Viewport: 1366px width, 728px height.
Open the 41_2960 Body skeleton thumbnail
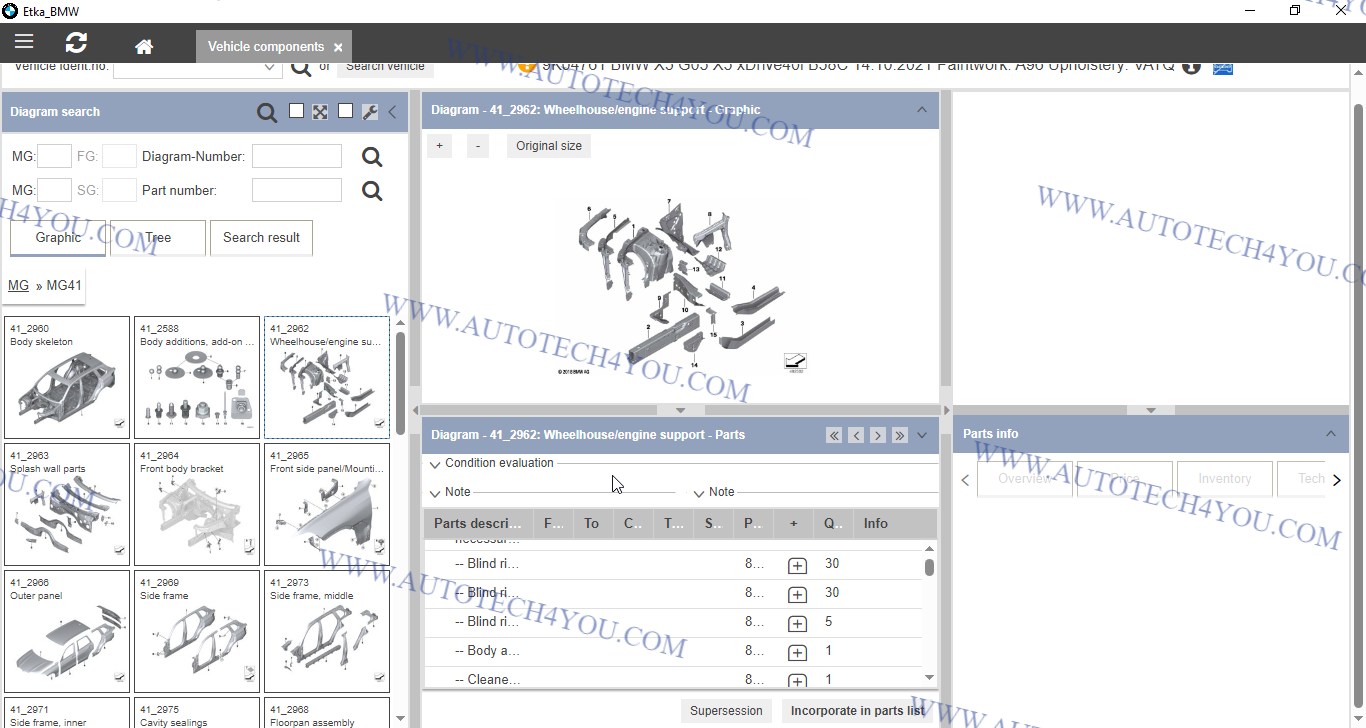click(67, 378)
